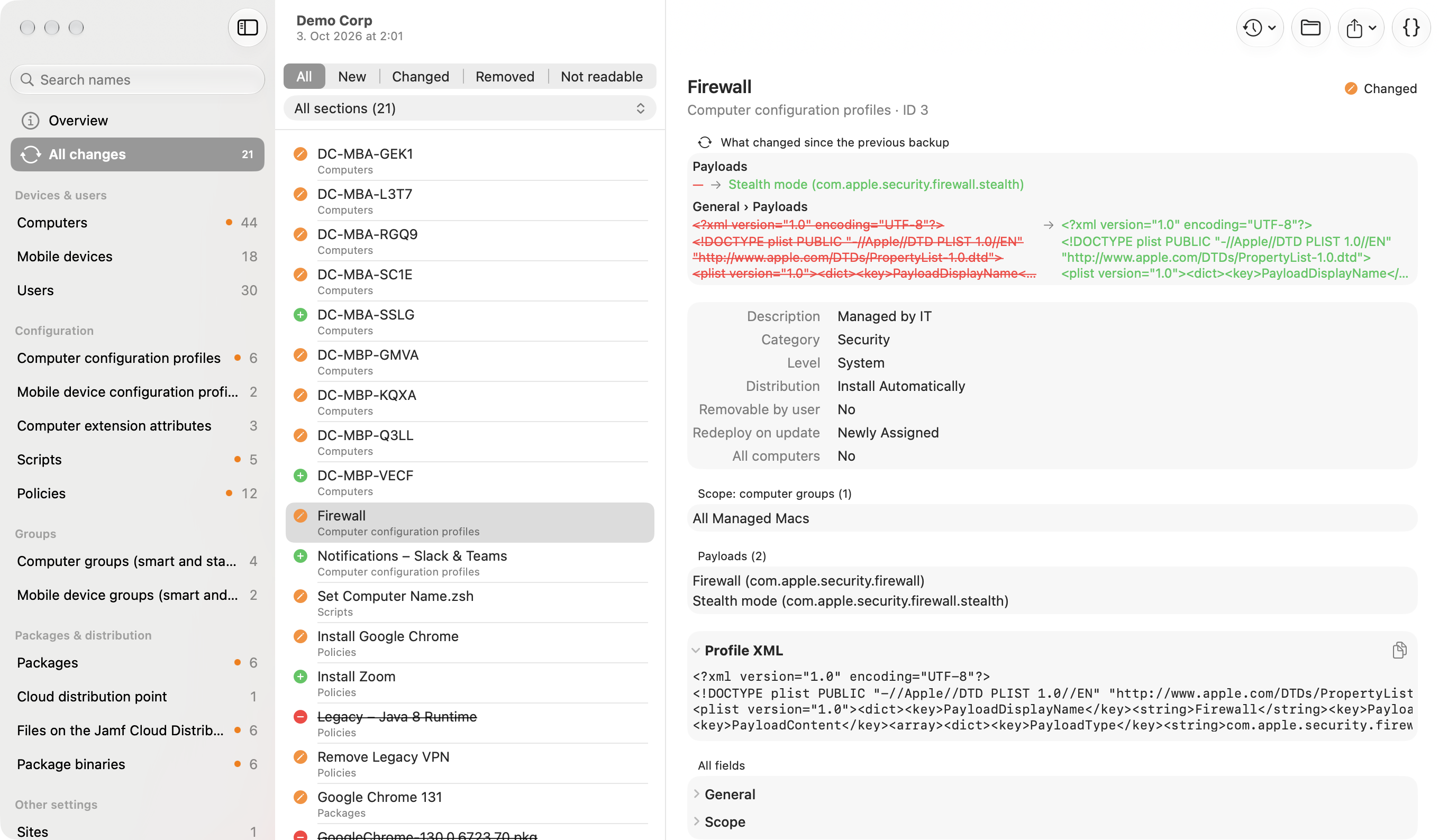The height and width of the screenshot is (840, 1439).
Task: Switch to the Not readable tab
Action: click(602, 77)
